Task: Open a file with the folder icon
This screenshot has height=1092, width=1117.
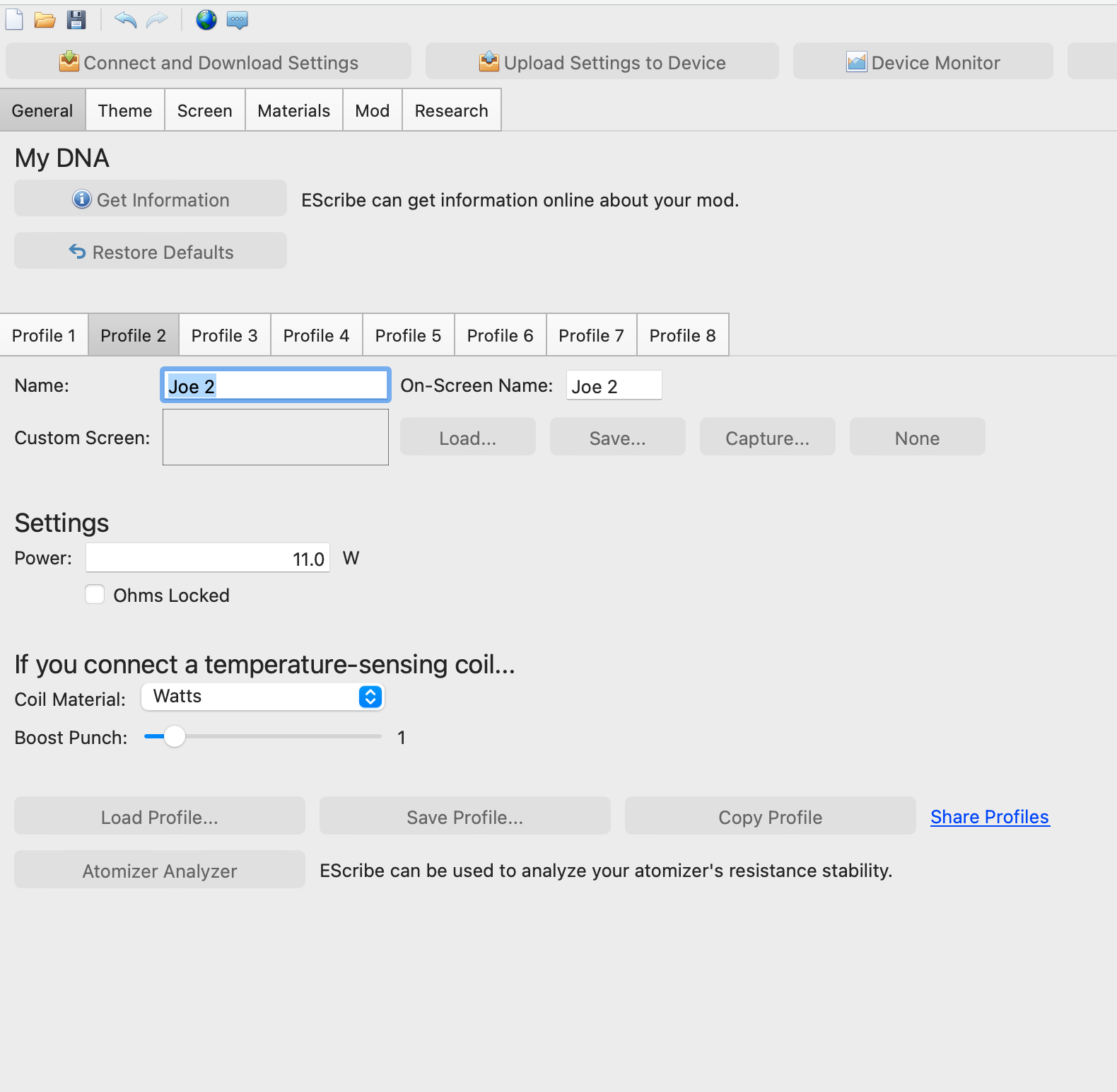Action: coord(45,20)
